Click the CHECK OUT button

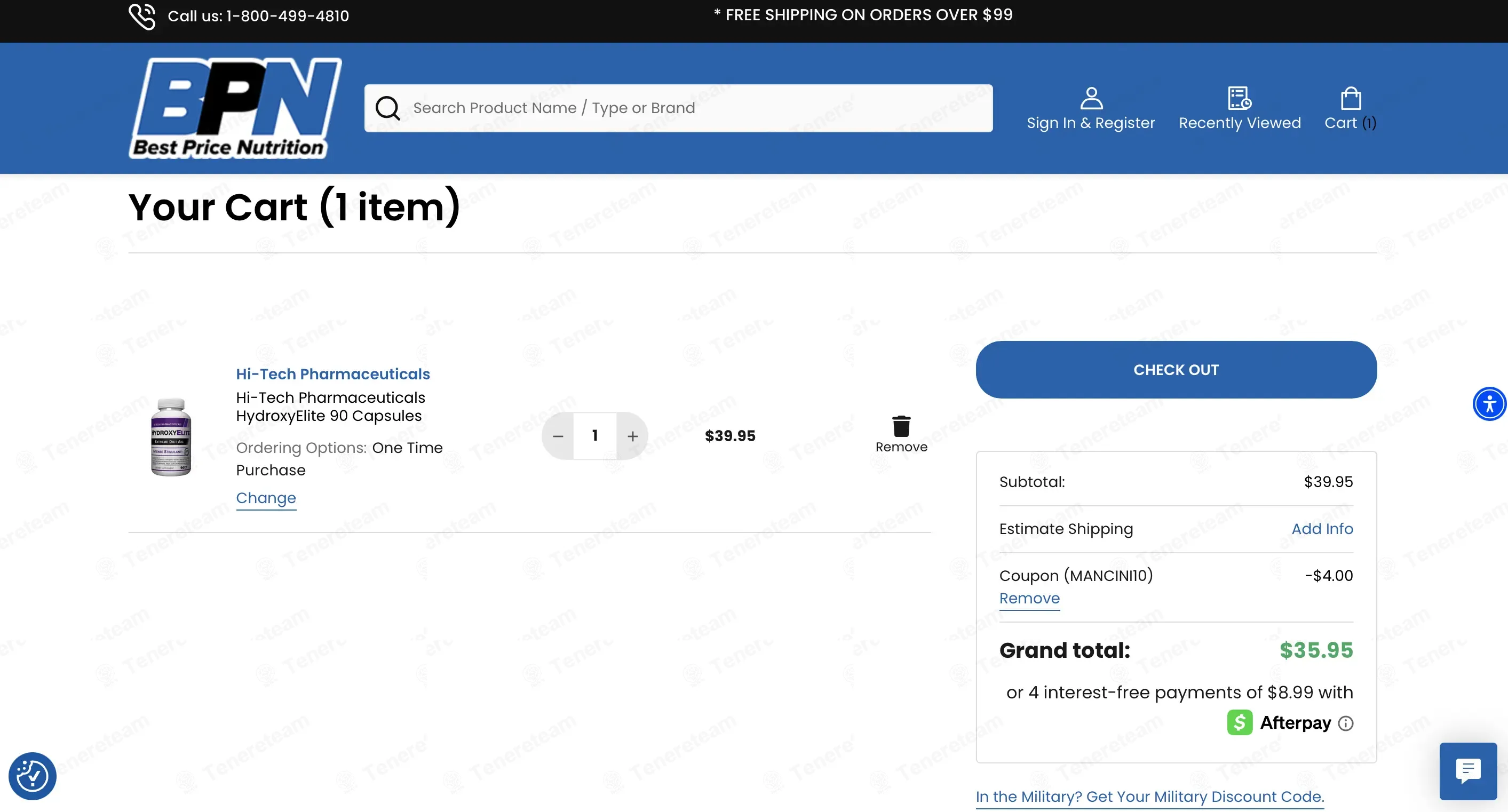[x=1176, y=370]
